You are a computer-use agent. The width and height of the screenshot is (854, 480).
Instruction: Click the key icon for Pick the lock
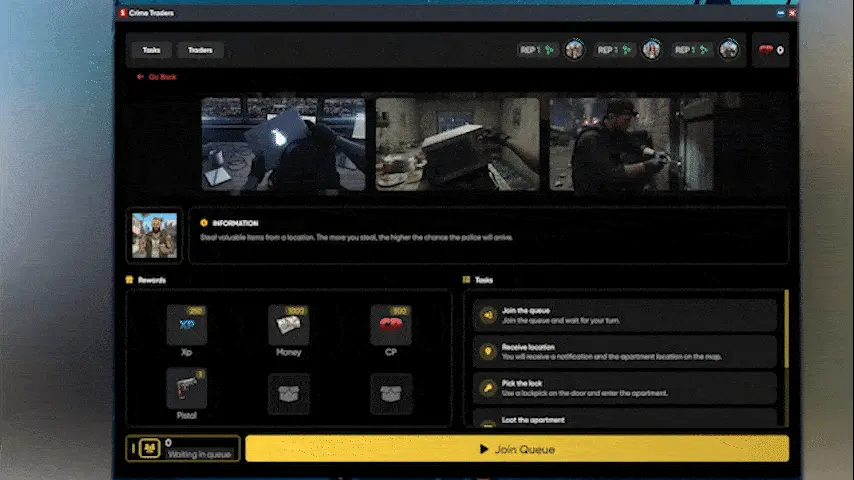pos(488,388)
